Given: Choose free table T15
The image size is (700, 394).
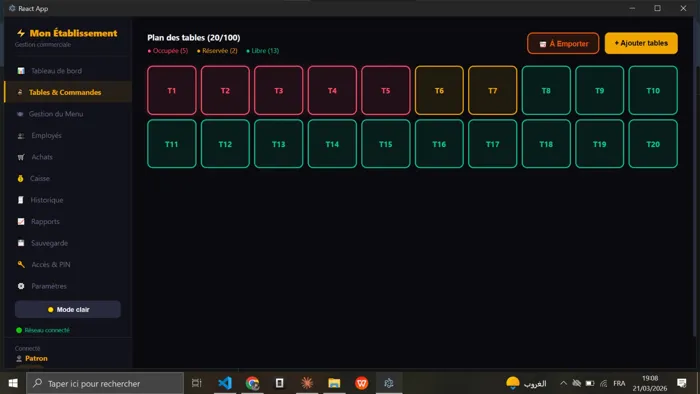Looking at the screenshot, I should (386, 144).
